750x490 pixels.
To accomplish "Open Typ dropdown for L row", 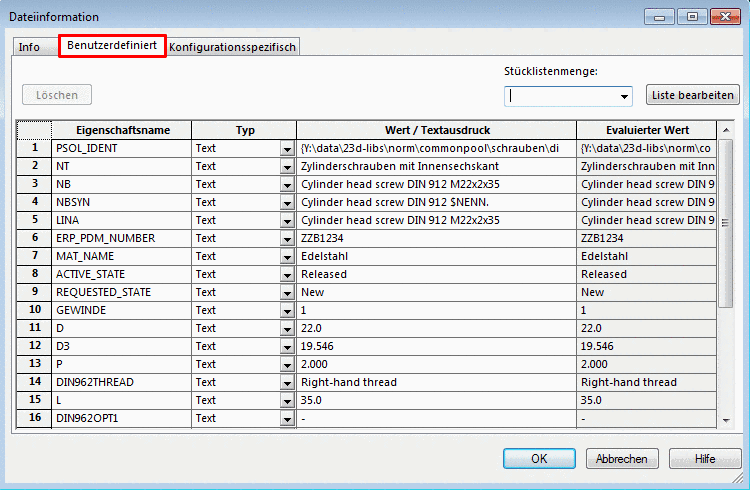I will (287, 401).
